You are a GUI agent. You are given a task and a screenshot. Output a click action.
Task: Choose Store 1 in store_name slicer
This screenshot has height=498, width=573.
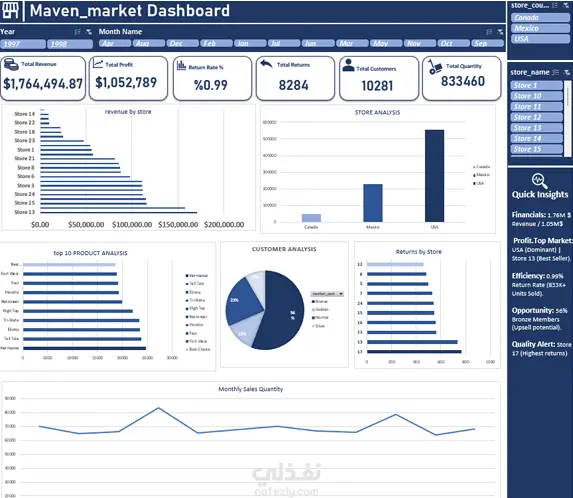[536, 85]
